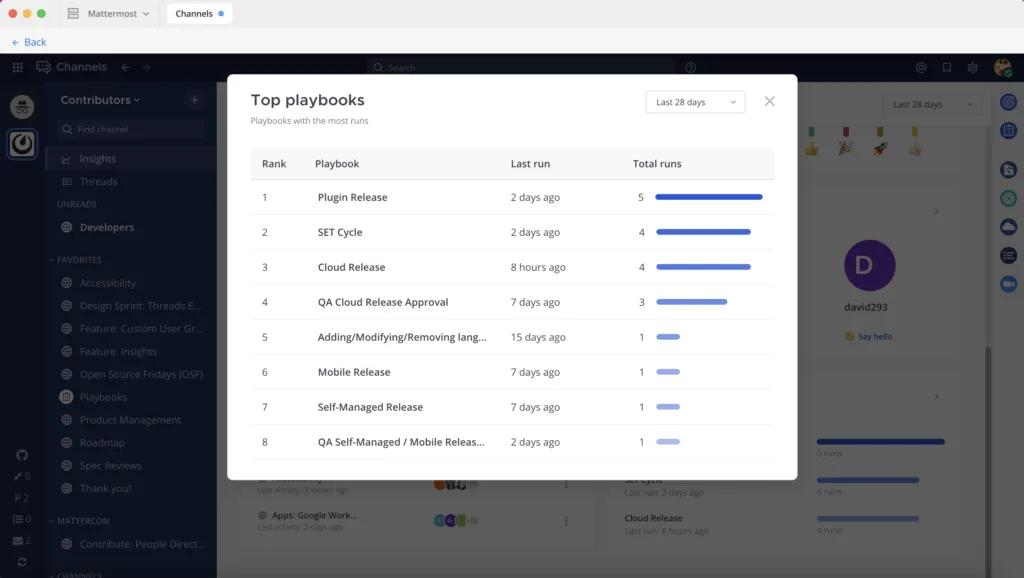Click the david293 avatar

[x=869, y=265]
